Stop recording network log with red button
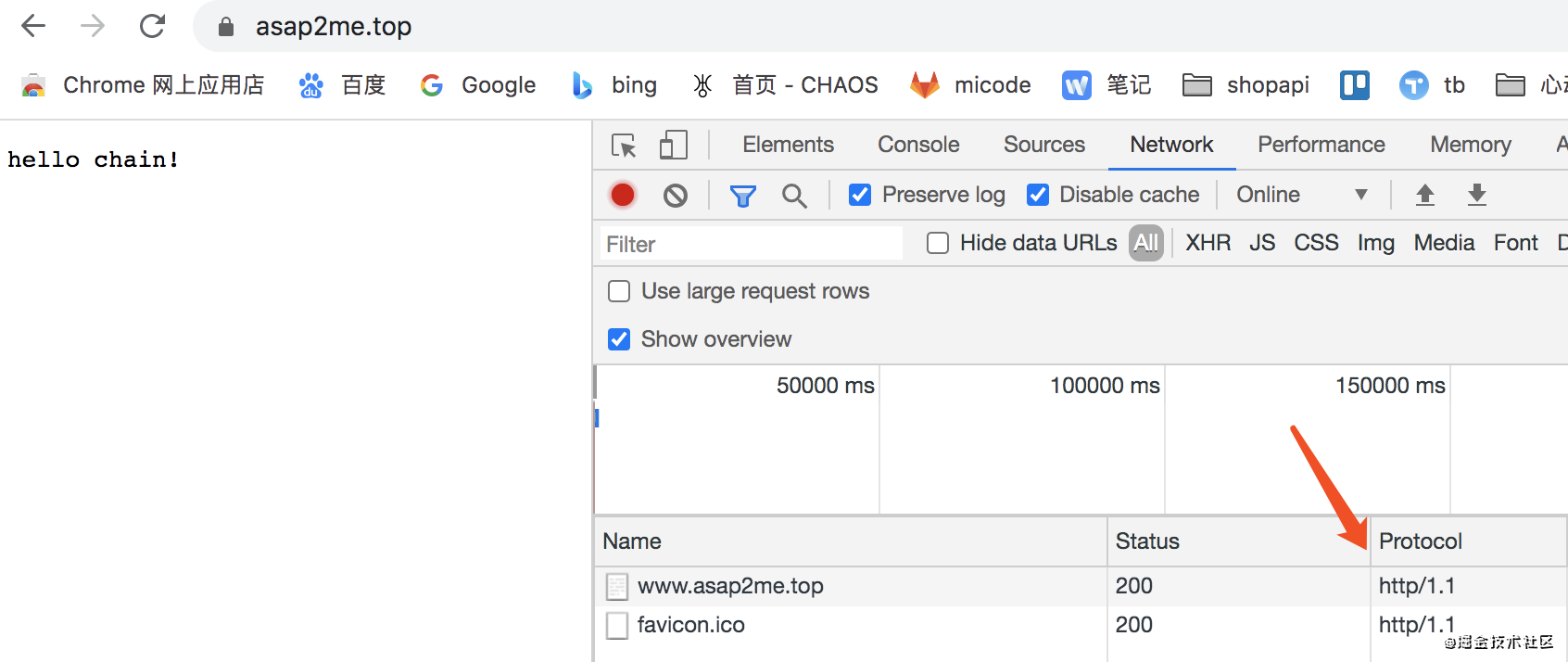This screenshot has width=1568, height=662. (x=623, y=195)
